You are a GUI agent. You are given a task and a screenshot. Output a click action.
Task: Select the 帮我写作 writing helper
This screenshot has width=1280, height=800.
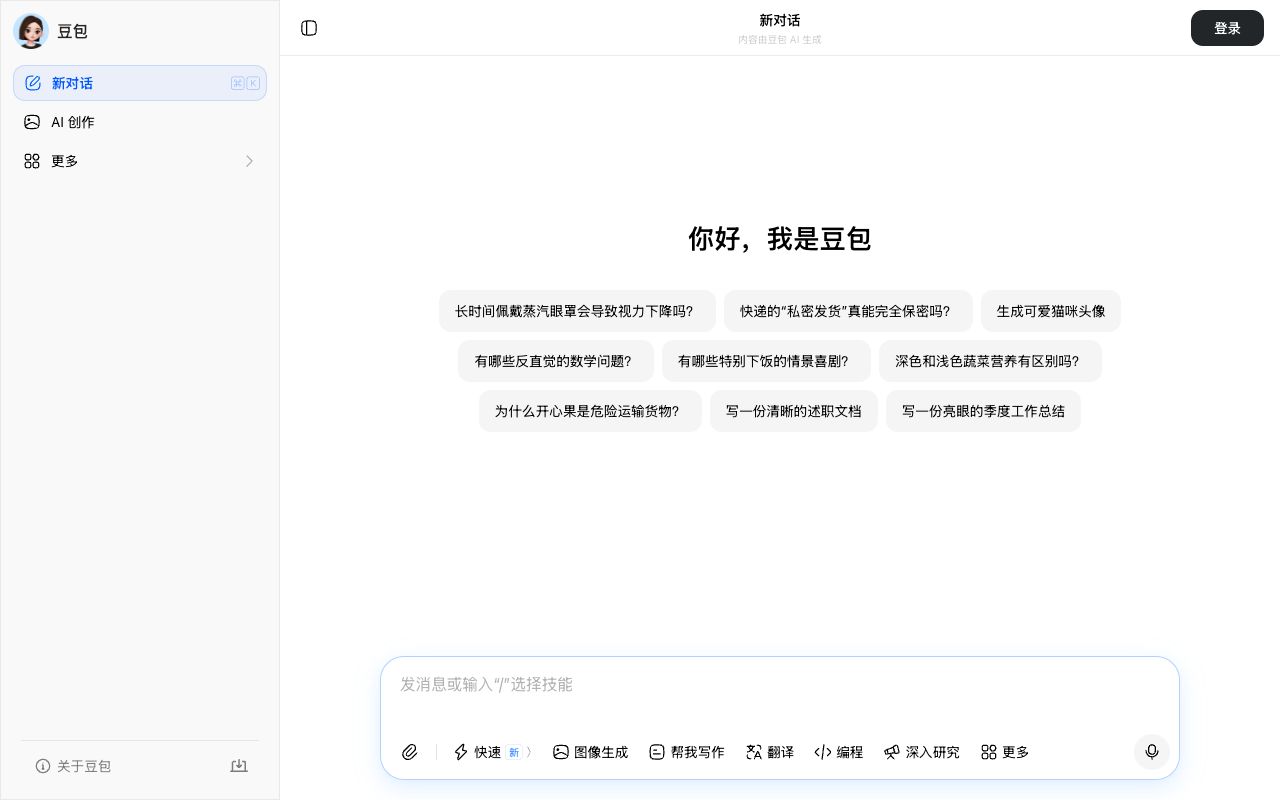tap(687, 752)
